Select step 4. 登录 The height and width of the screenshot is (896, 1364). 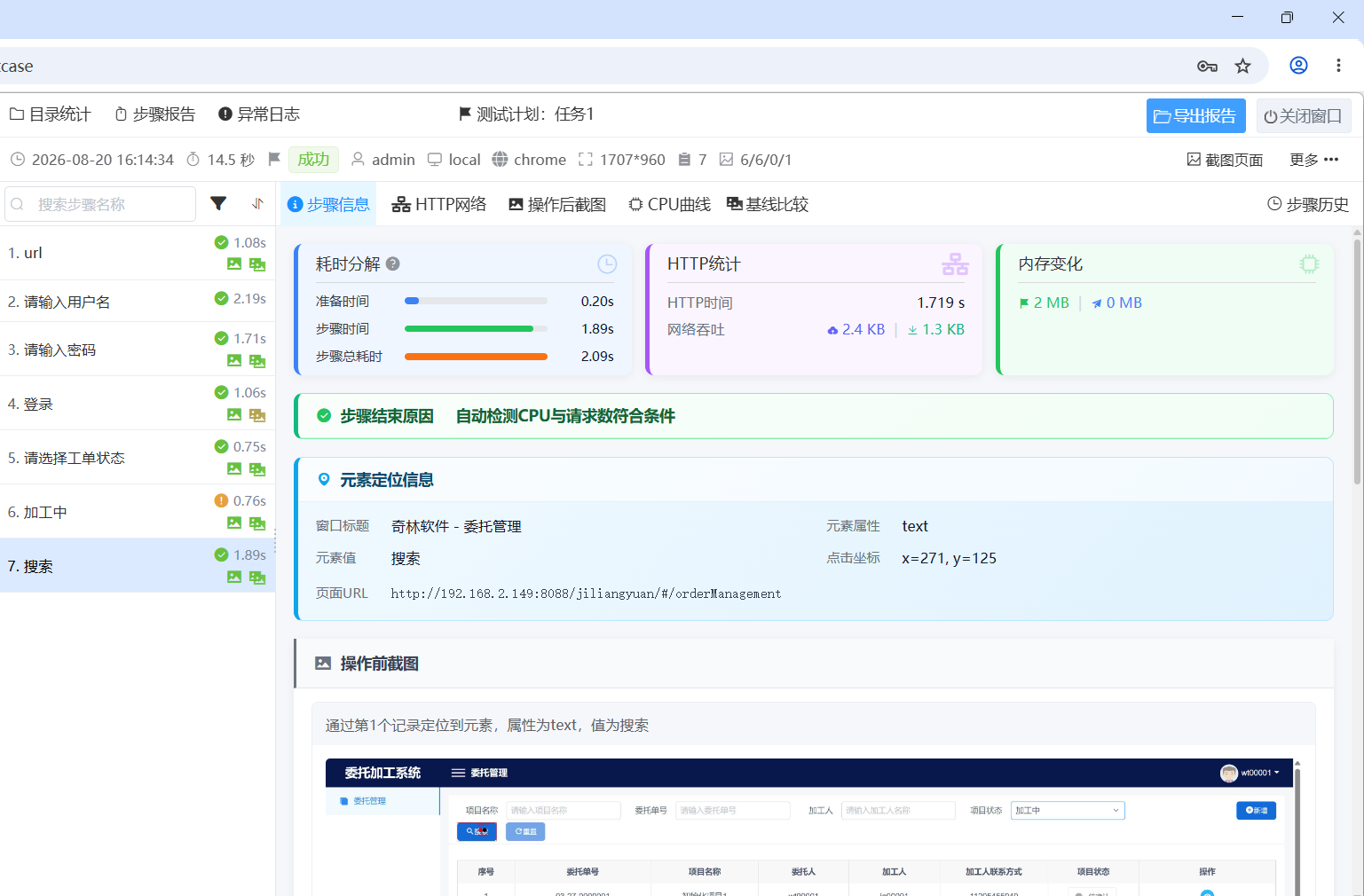pyautogui.click(x=138, y=404)
